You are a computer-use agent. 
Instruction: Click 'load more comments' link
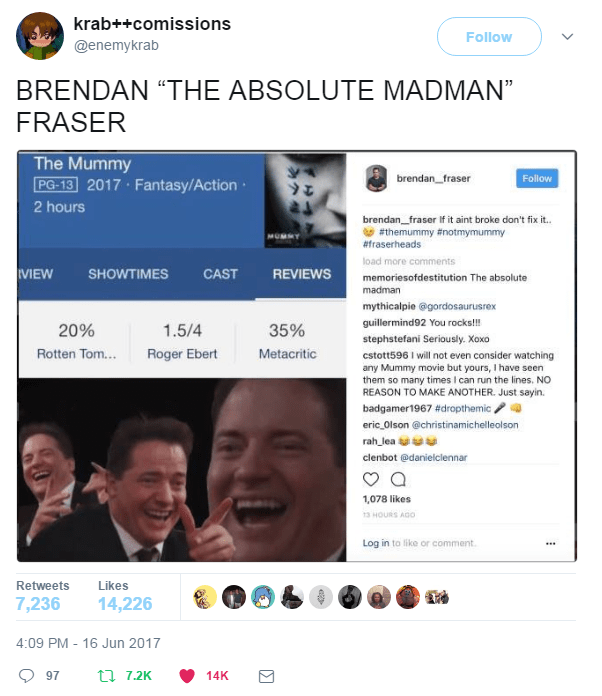tap(409, 261)
